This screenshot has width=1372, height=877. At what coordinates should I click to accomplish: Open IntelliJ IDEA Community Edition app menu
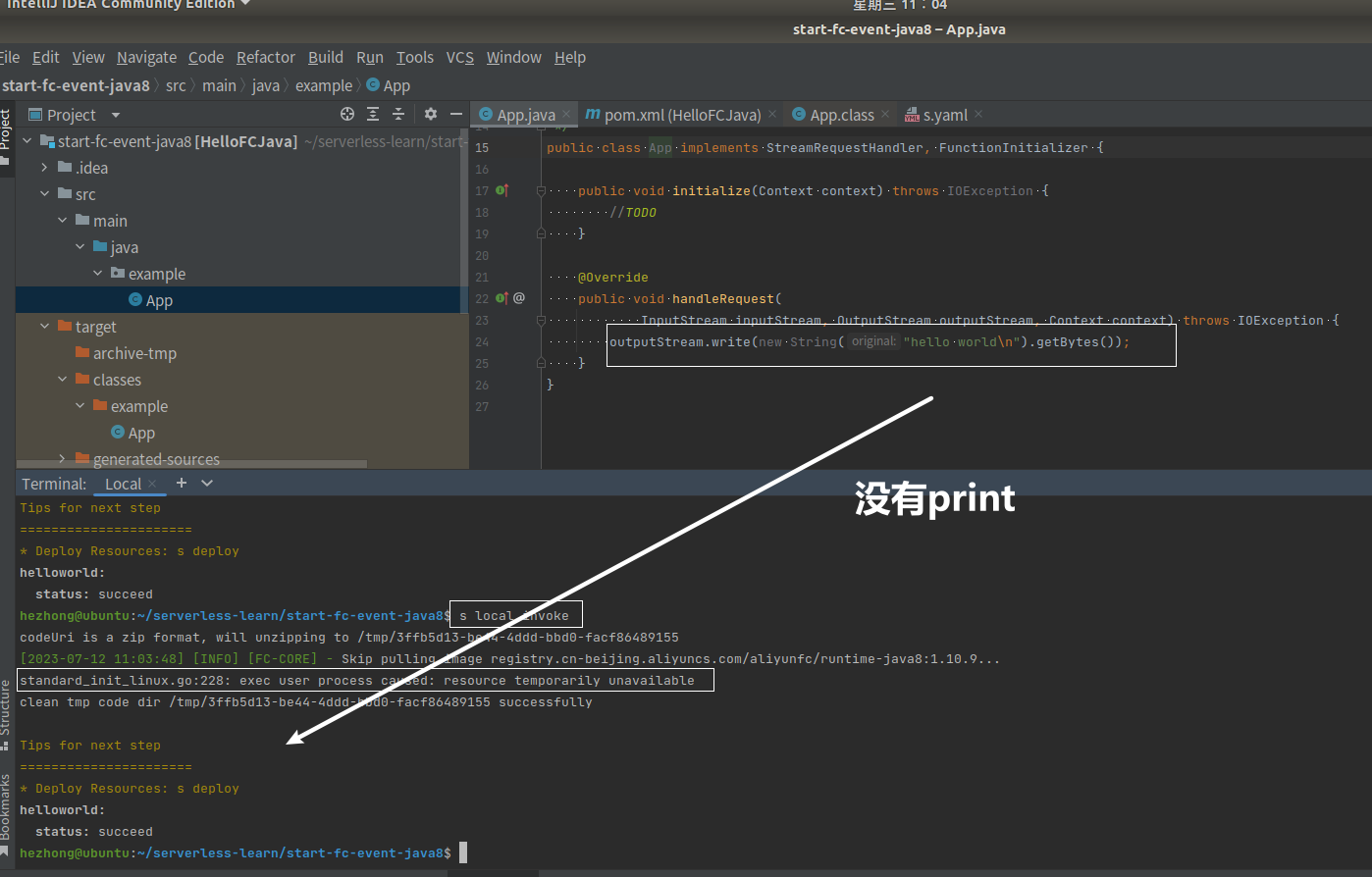pyautogui.click(x=129, y=5)
